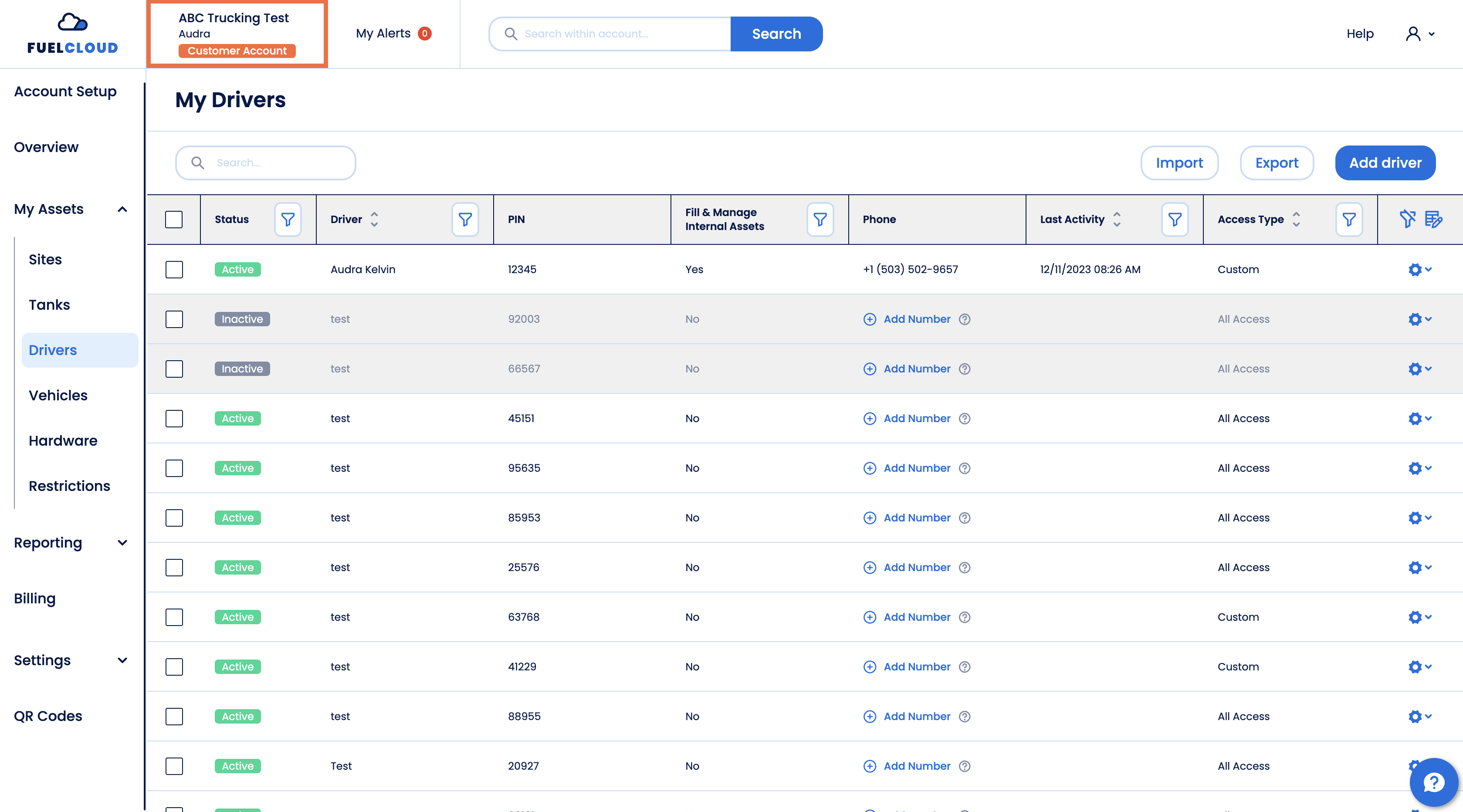Image resolution: width=1463 pixels, height=812 pixels.
Task: Open gear actions menu for Audra Kelvin
Action: coord(1420,270)
